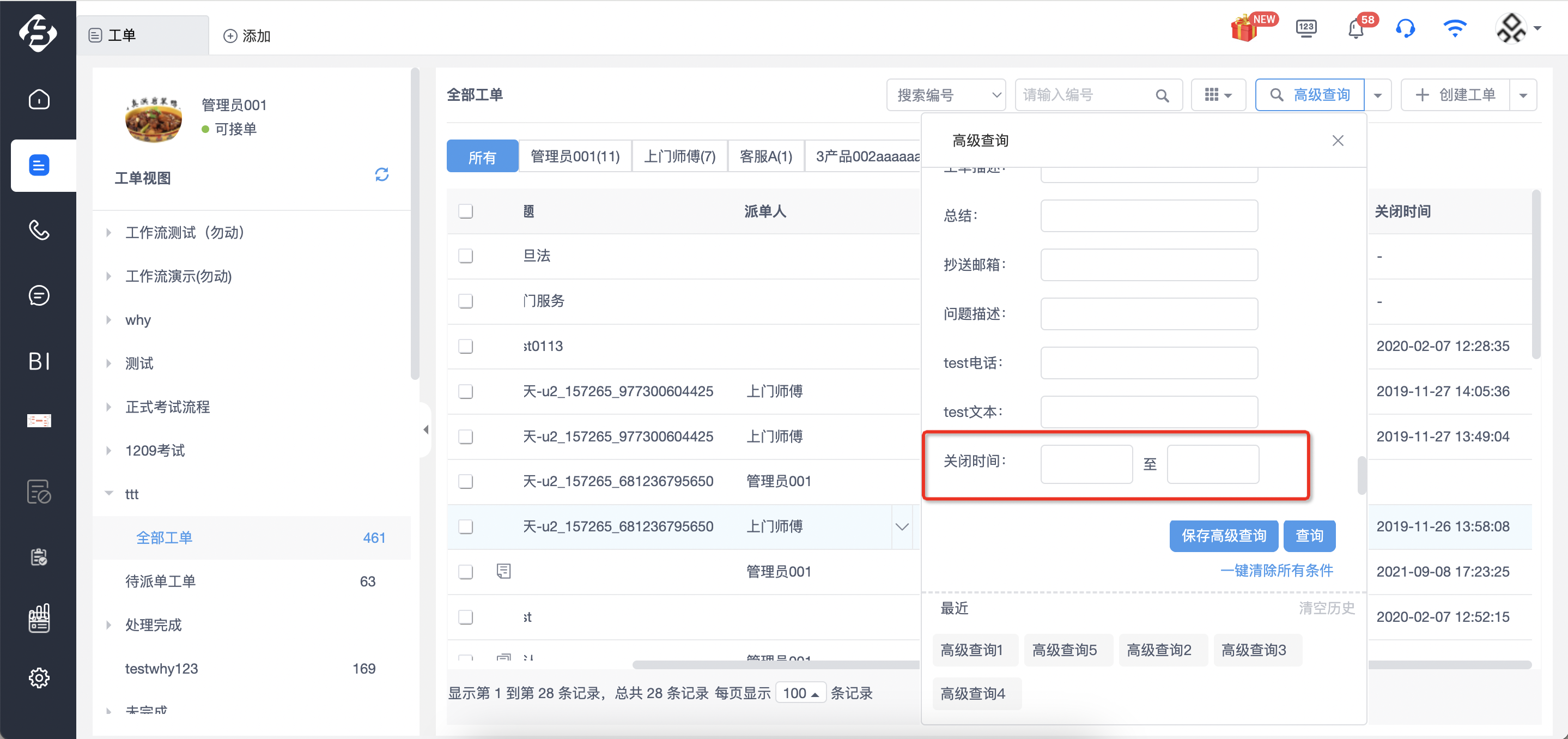
Task: Open the home icon in sidebar
Action: tap(39, 99)
